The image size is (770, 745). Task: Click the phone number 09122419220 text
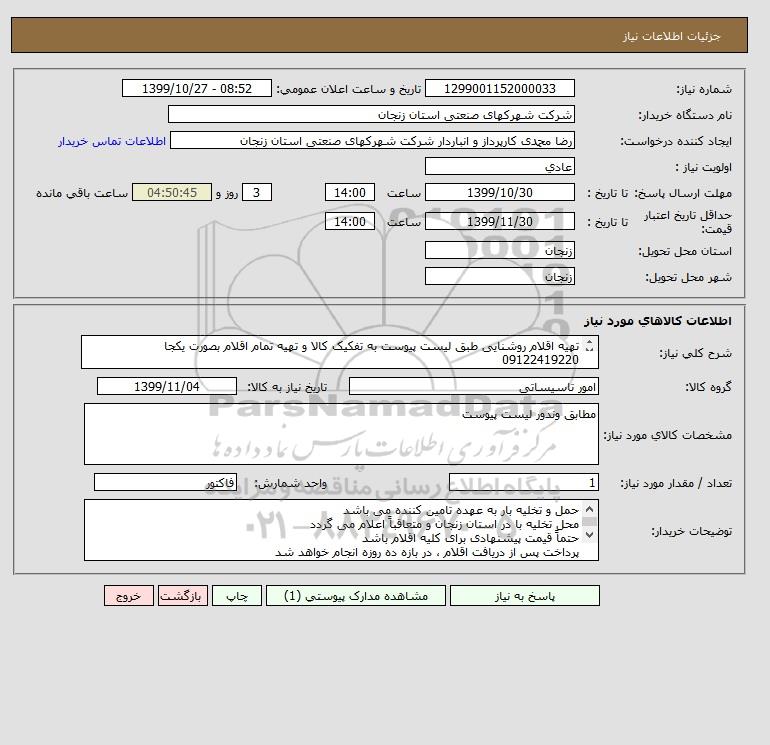(540, 360)
